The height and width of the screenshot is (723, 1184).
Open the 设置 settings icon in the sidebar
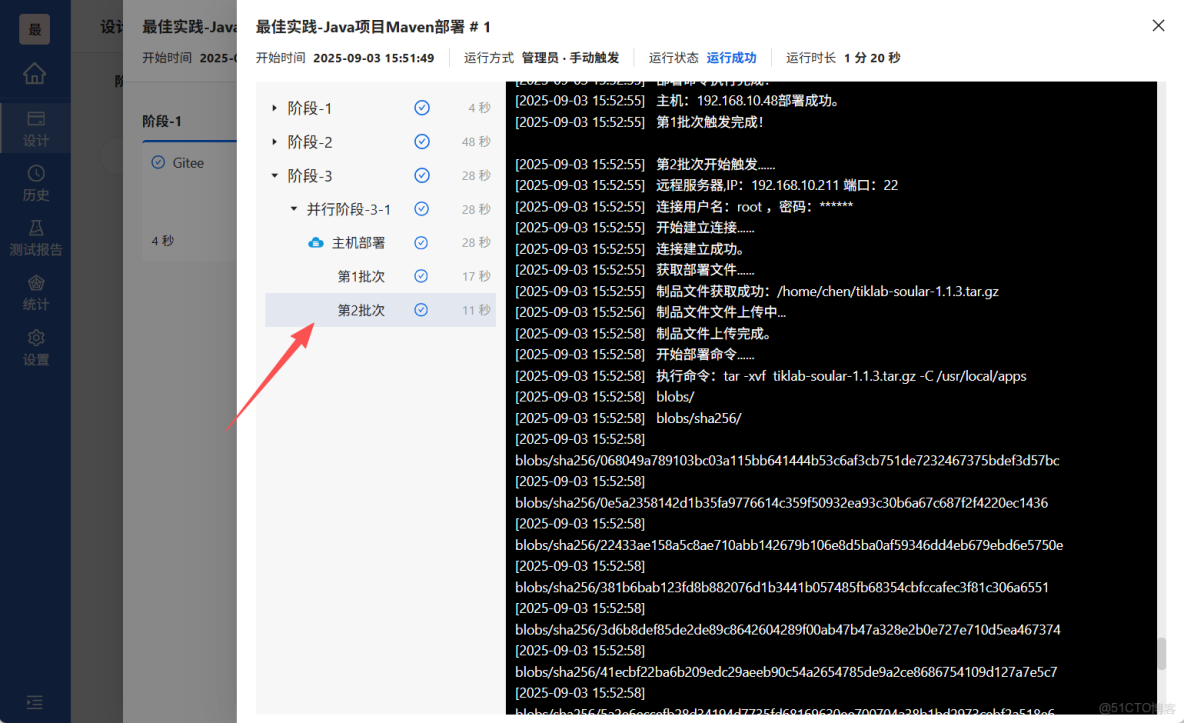(x=35, y=345)
